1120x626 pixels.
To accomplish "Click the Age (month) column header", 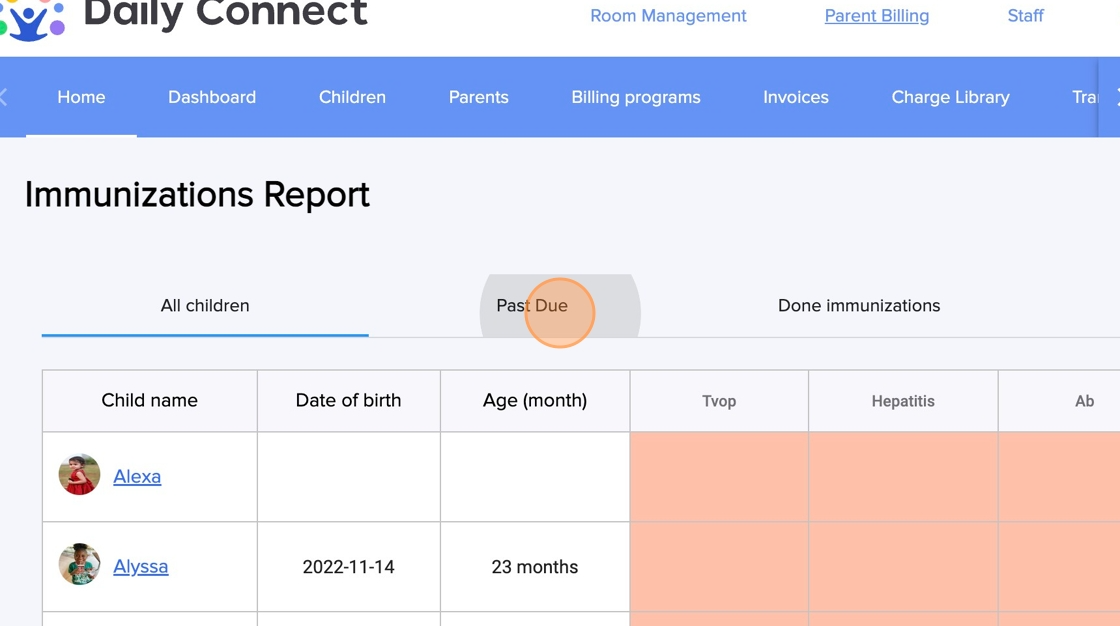I will 535,400.
